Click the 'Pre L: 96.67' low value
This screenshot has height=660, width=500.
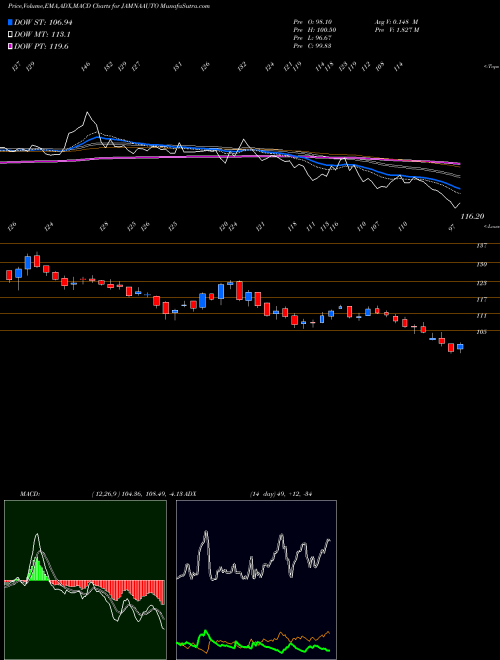click(312, 38)
